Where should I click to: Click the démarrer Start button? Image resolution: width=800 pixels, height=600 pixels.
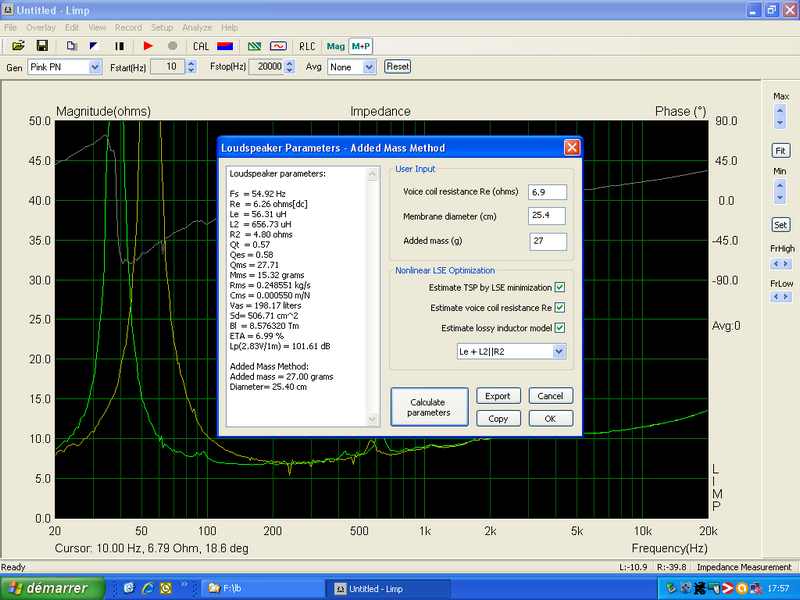52,588
